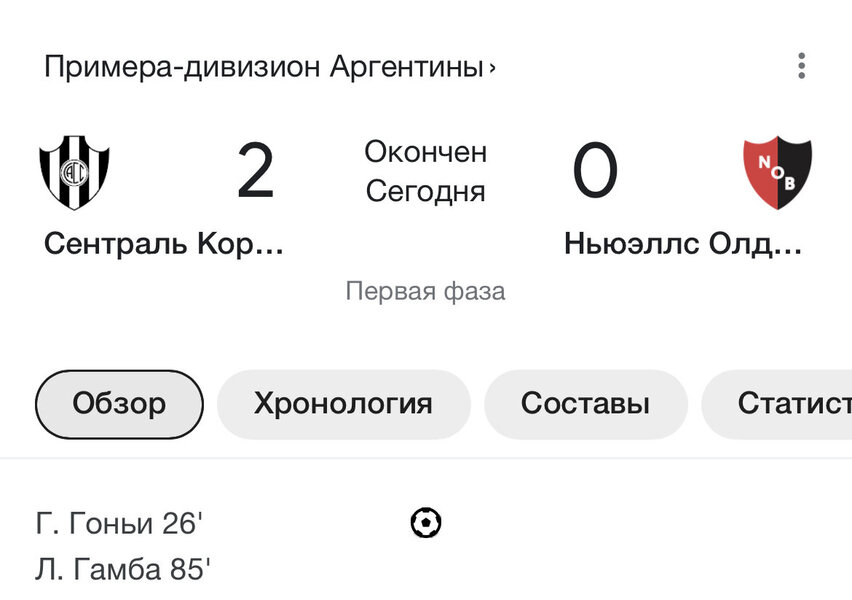
Task: Click the Сентраль Кор… team name
Action: (x=164, y=243)
